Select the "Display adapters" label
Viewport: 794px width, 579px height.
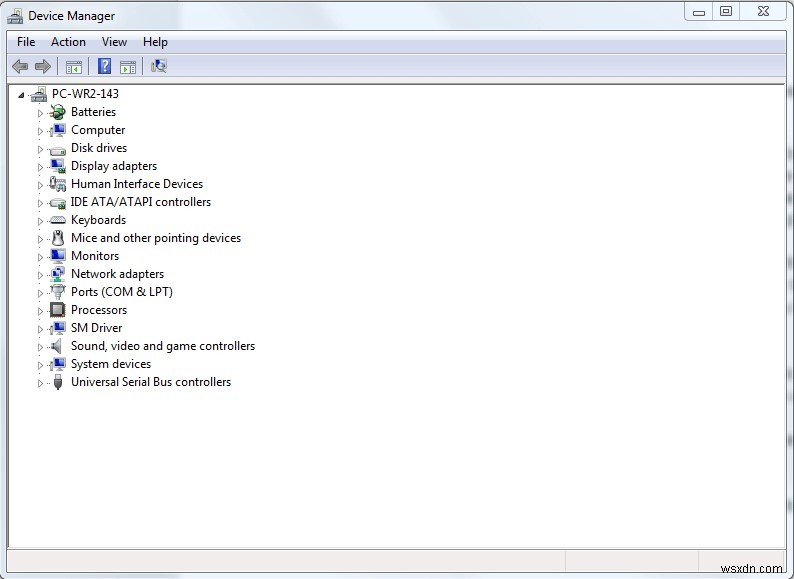[114, 166]
